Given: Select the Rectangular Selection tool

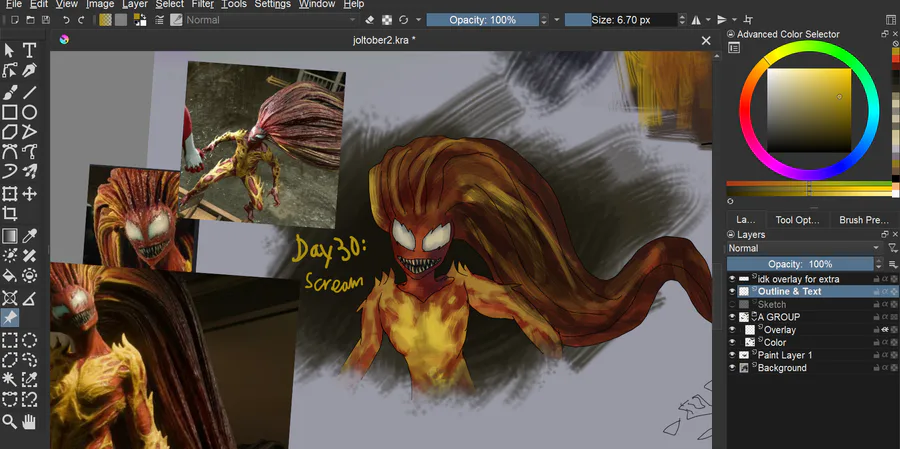Looking at the screenshot, I should pos(10,340).
